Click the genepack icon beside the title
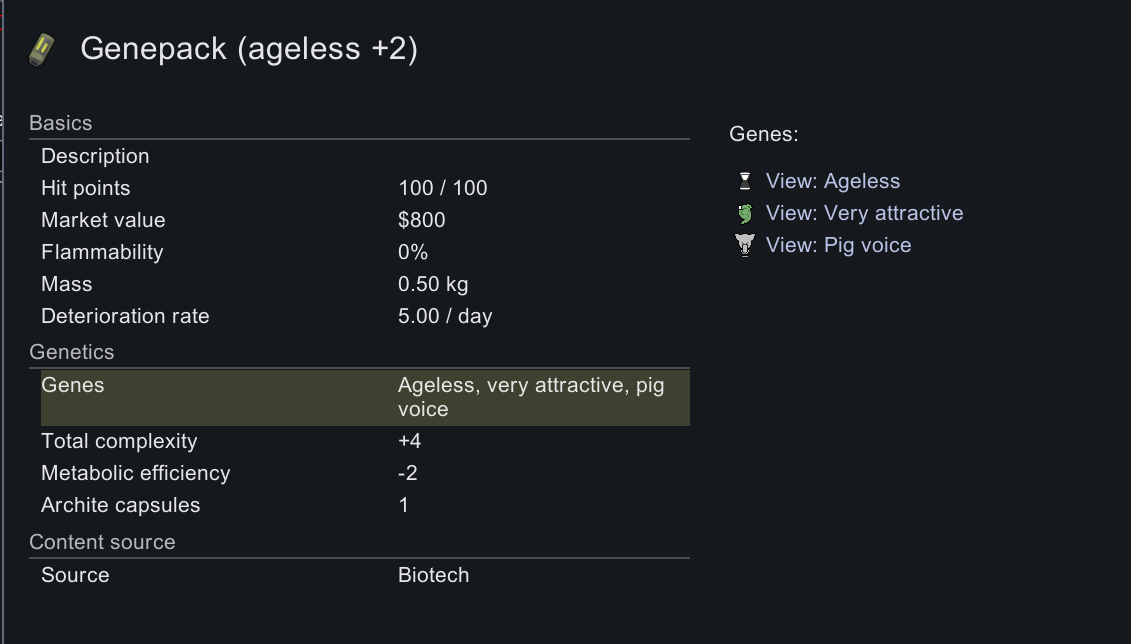Image resolution: width=1131 pixels, height=644 pixels. click(42, 50)
